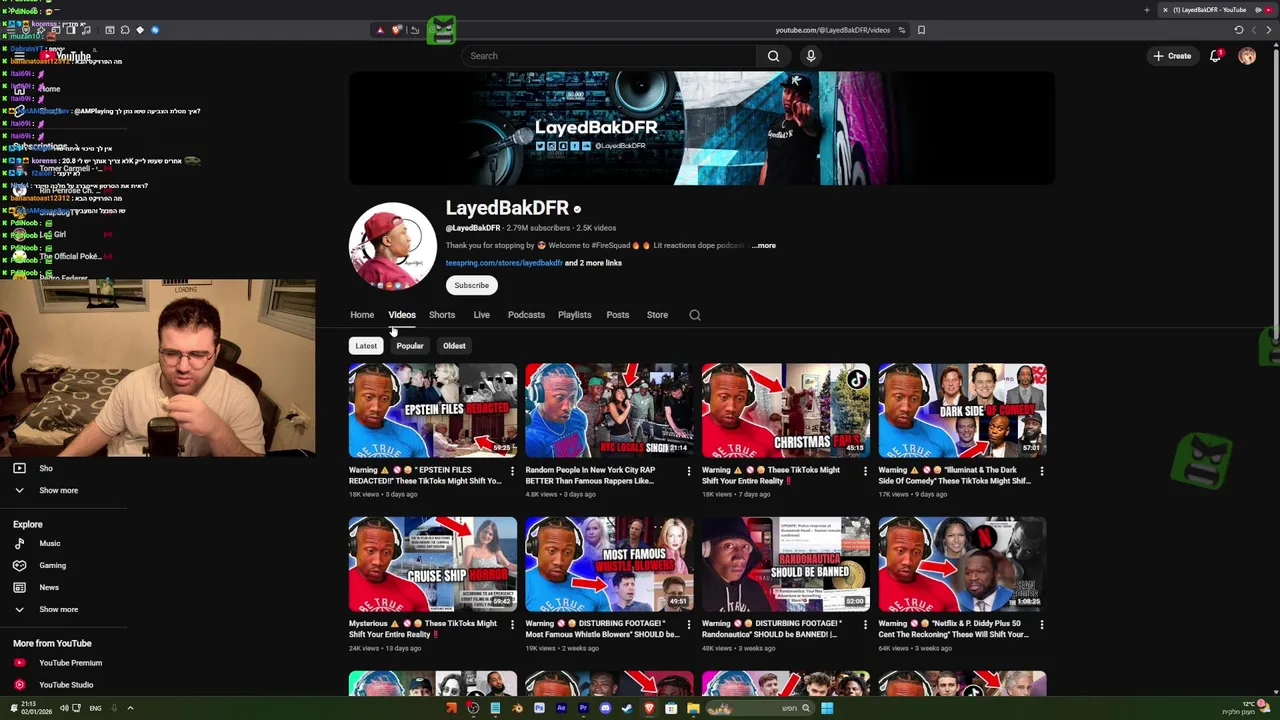Open the taskbar volume icon
The height and width of the screenshot is (720, 1280).
[x=64, y=708]
